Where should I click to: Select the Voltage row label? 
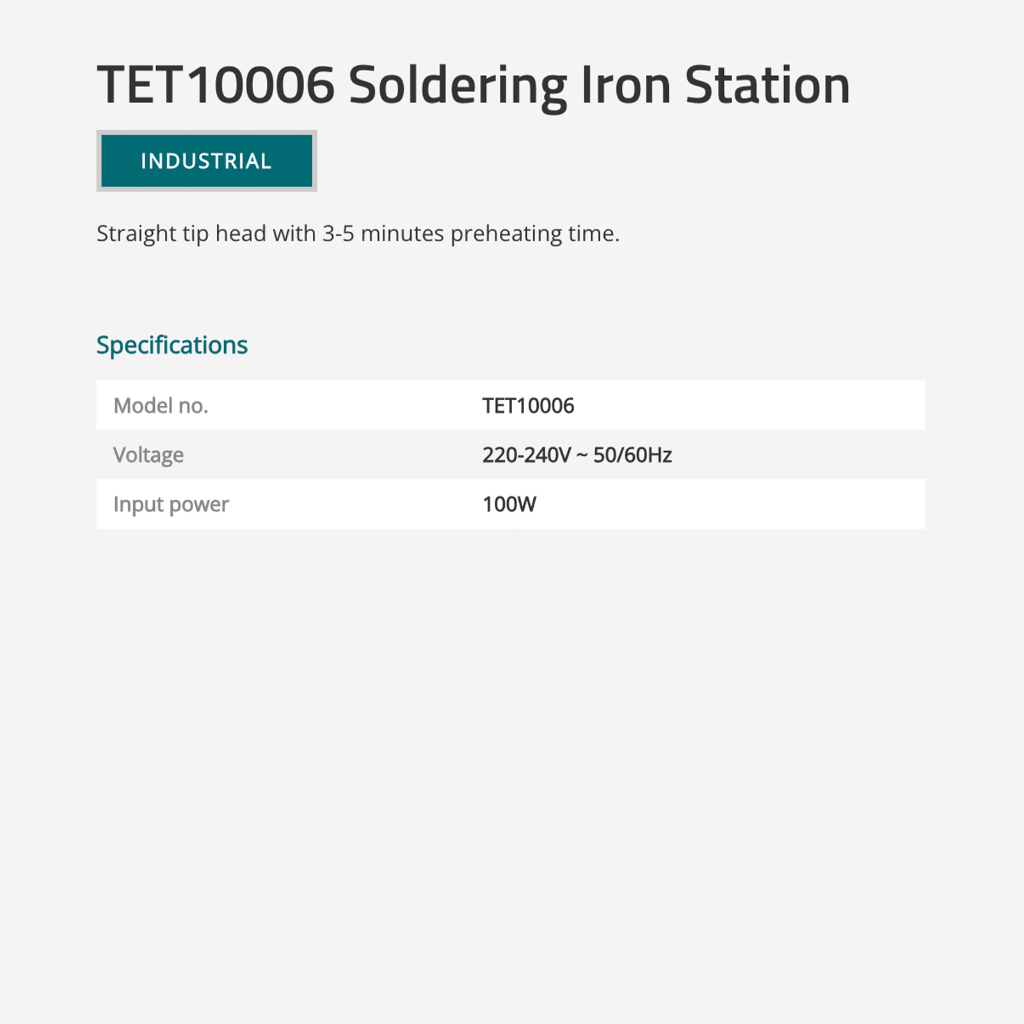149,455
